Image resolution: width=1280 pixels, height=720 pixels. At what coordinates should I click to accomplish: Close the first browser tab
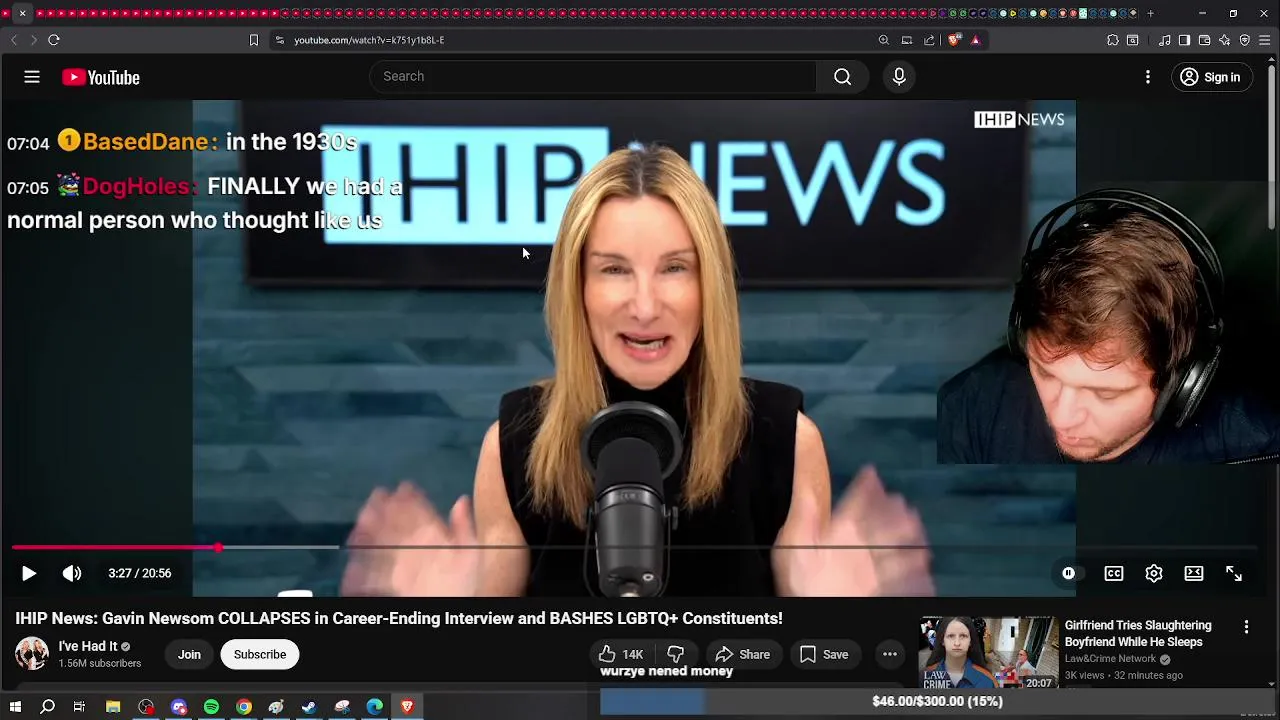pos(22,13)
